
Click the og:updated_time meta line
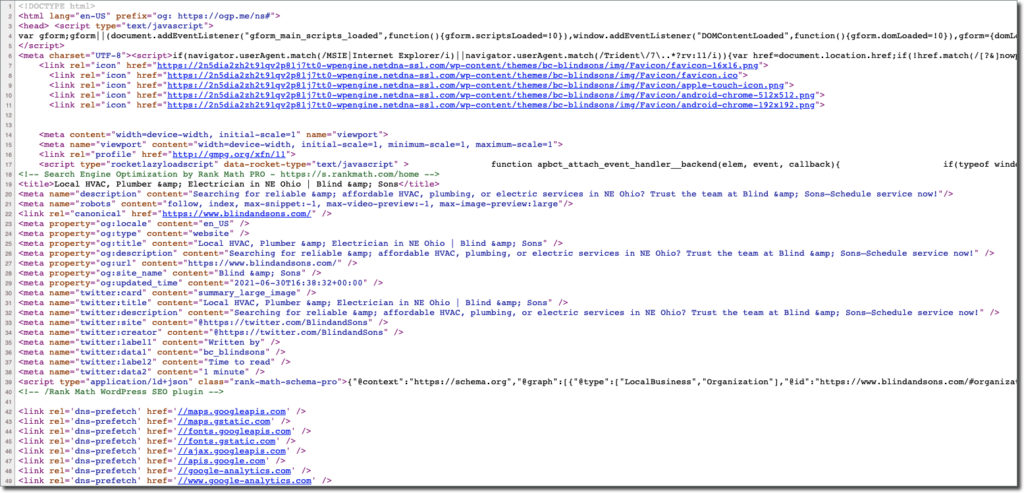200,283
